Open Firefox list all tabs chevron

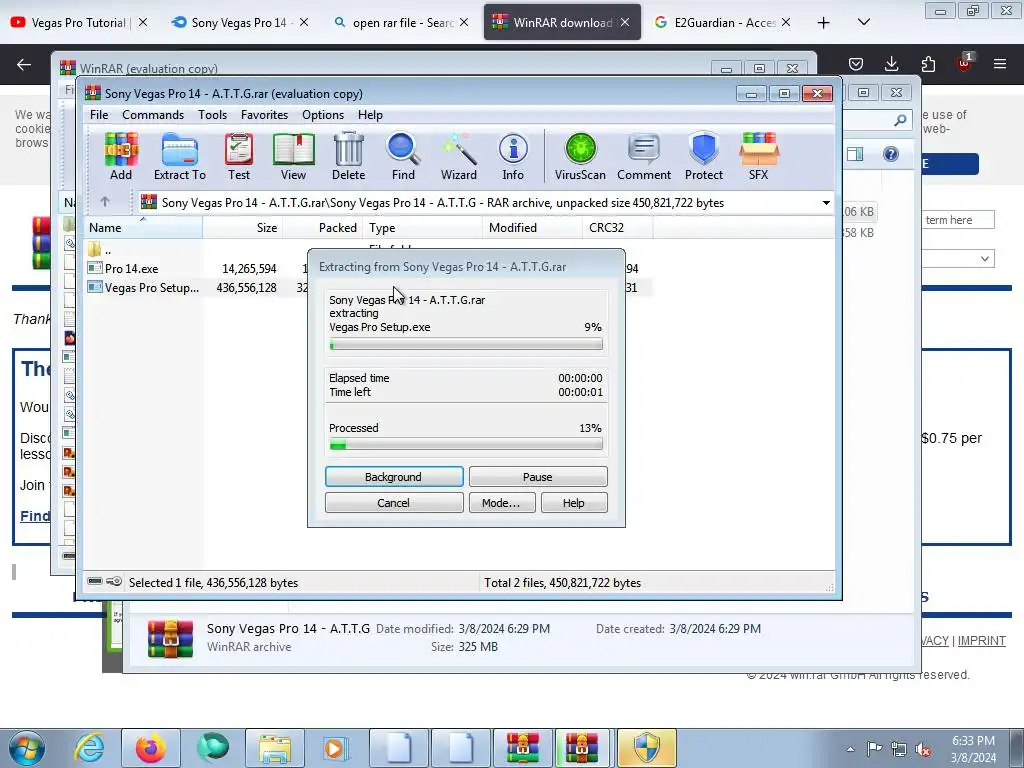coord(863,22)
